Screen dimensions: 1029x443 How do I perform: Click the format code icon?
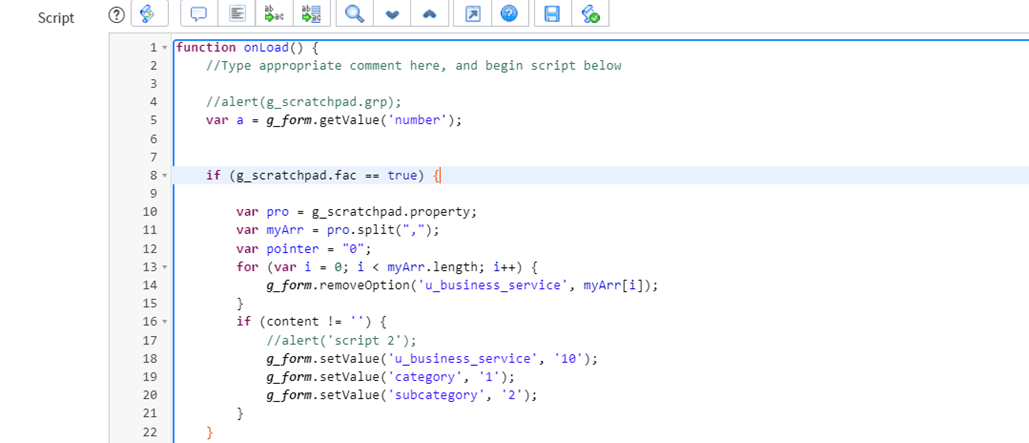point(238,14)
